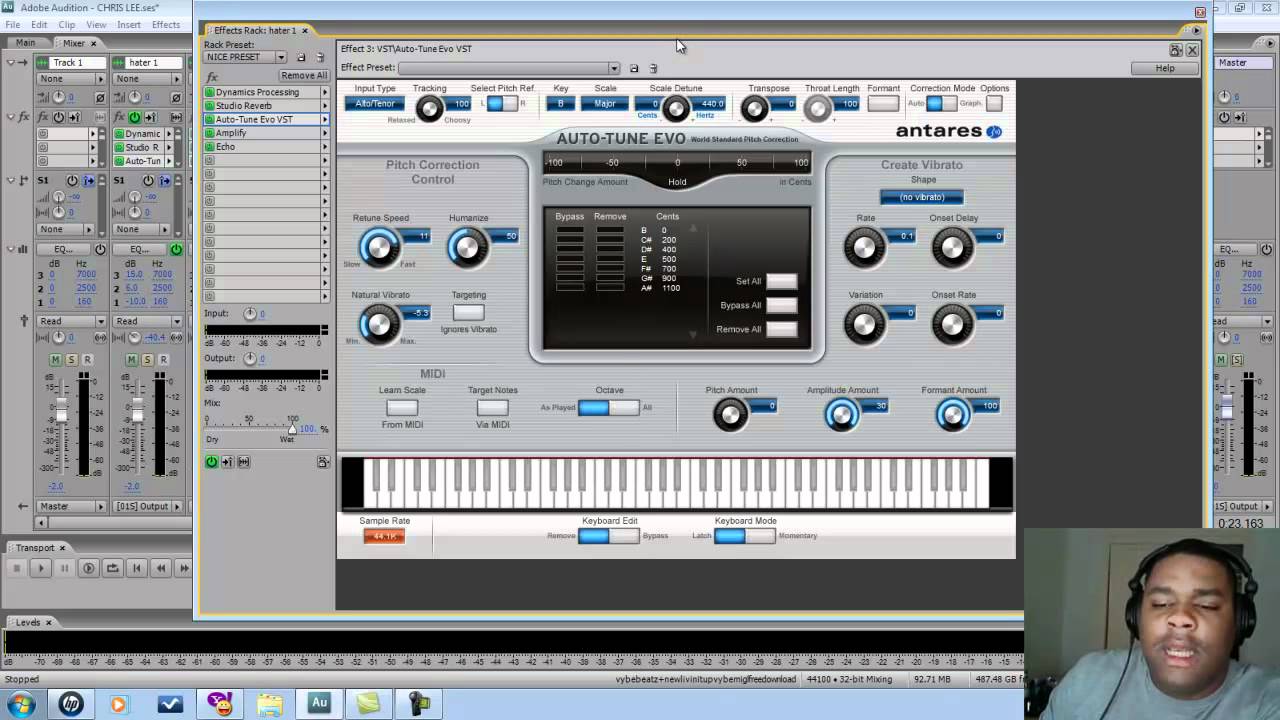Viewport: 1280px width, 720px height.
Task: Click the Natural Vibrato knob
Action: tap(379, 324)
